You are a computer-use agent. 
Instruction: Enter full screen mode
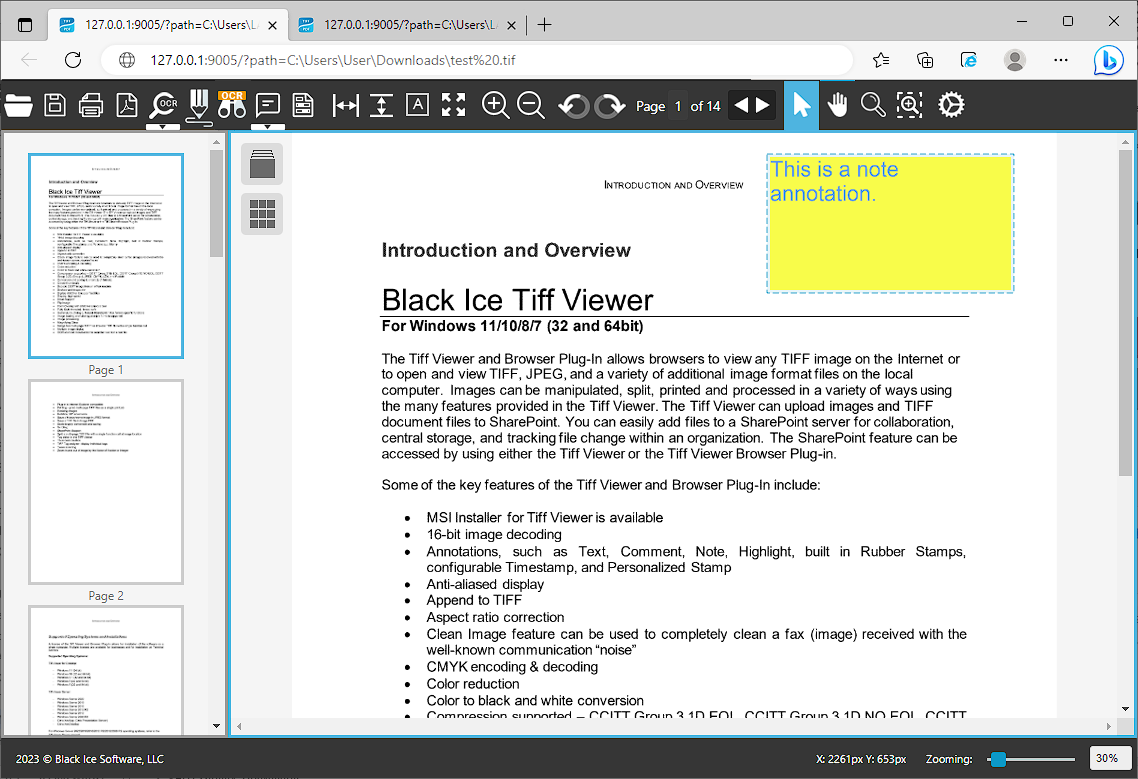454,105
